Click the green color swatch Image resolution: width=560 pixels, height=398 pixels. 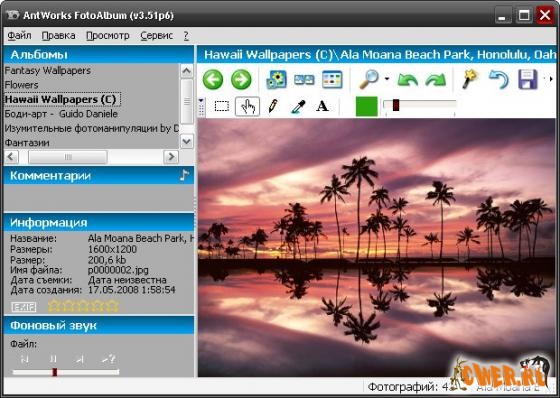pos(366,106)
